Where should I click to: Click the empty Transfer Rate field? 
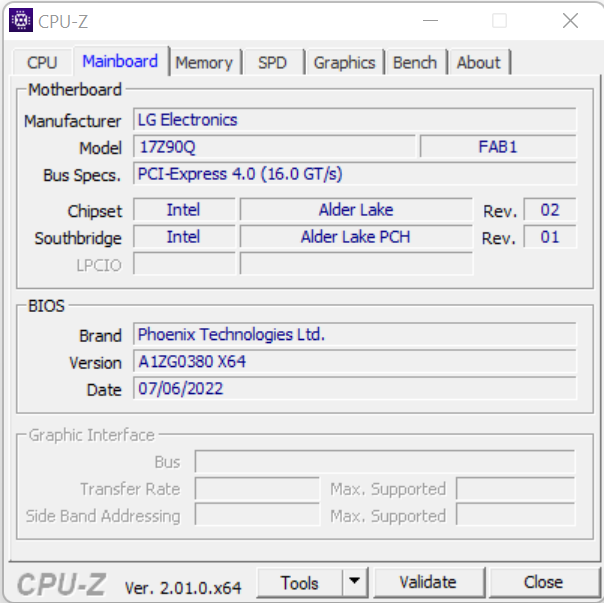pos(257,488)
